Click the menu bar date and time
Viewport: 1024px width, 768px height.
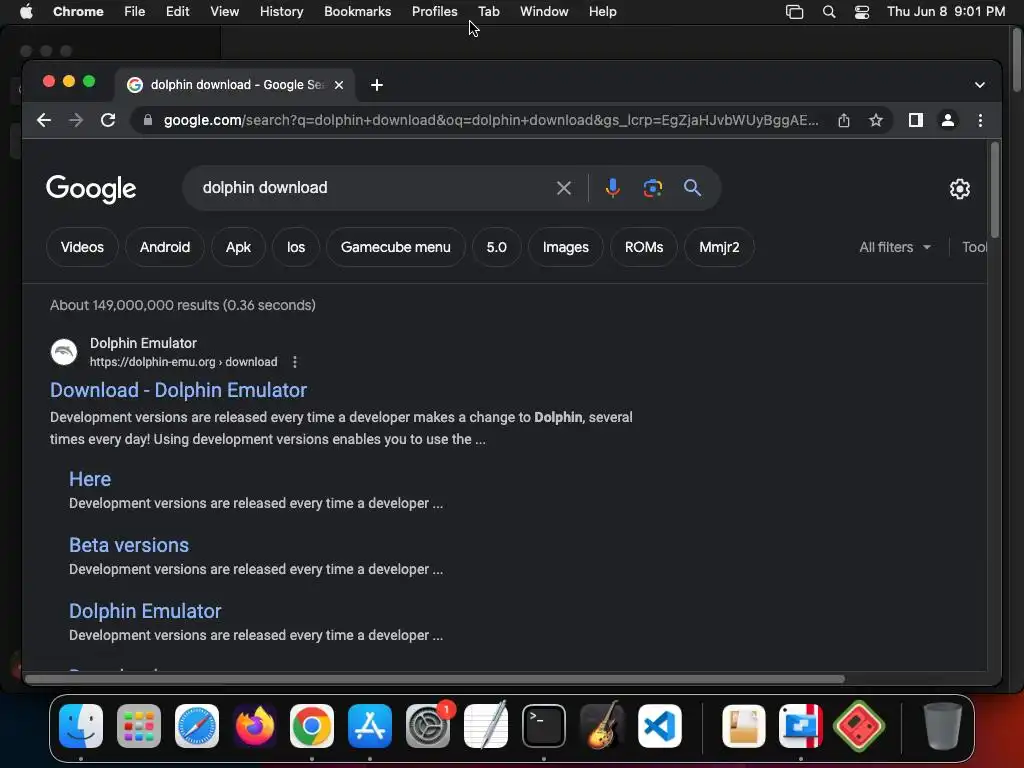946,12
